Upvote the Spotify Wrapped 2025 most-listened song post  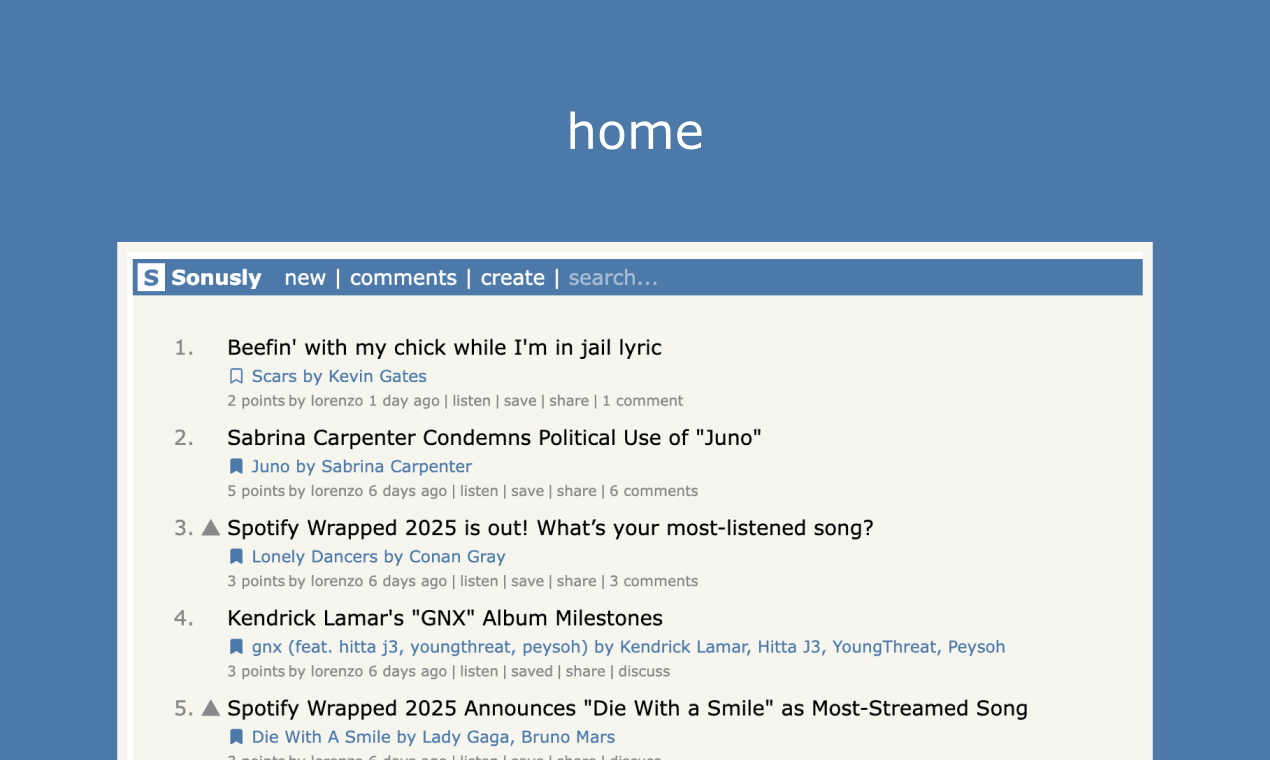pyautogui.click(x=211, y=527)
